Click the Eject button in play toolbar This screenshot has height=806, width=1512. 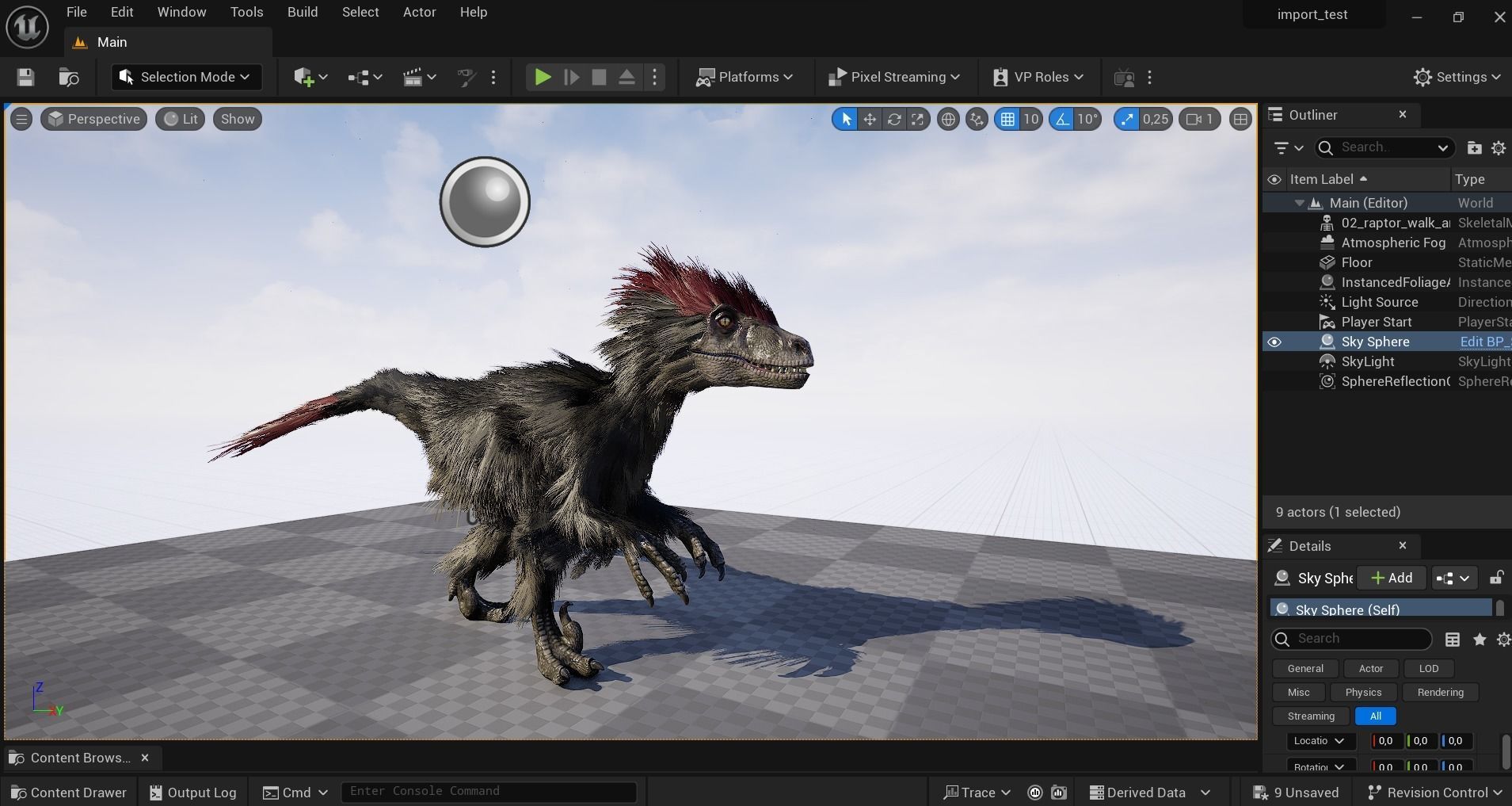pyautogui.click(x=627, y=77)
